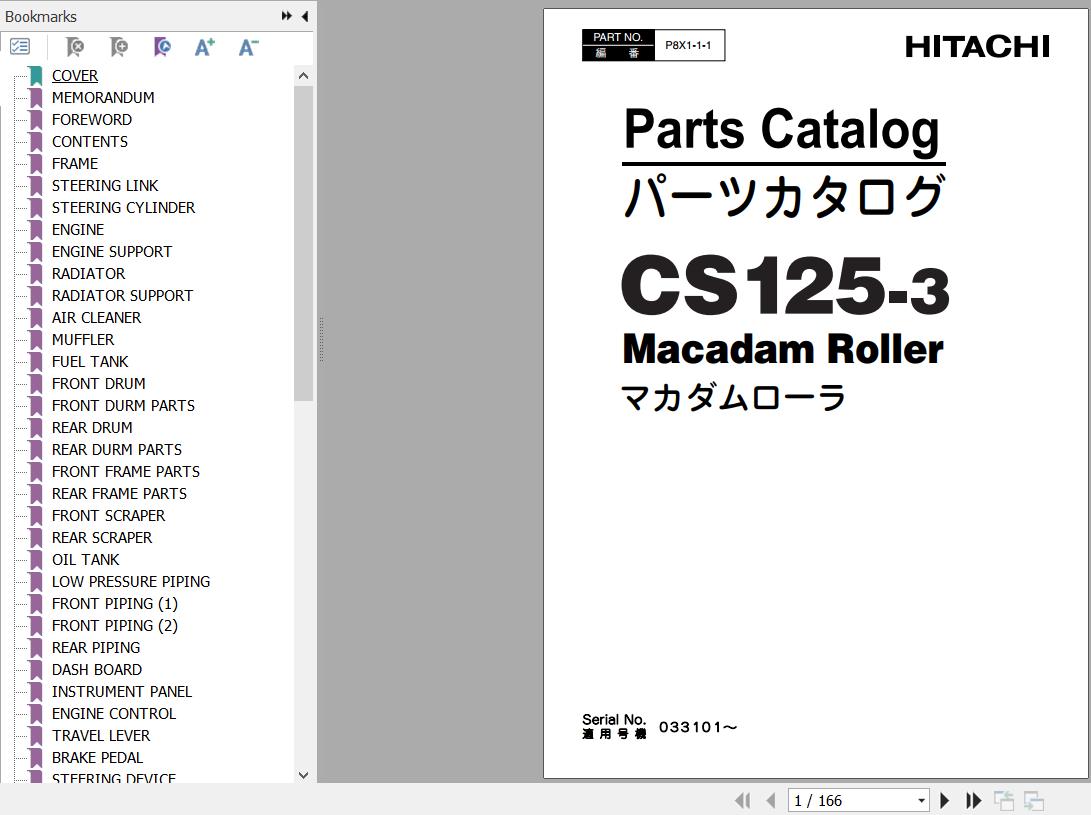The height and width of the screenshot is (815, 1091).
Task: Open the page number dropdown arrow
Action: pyautogui.click(x=921, y=801)
